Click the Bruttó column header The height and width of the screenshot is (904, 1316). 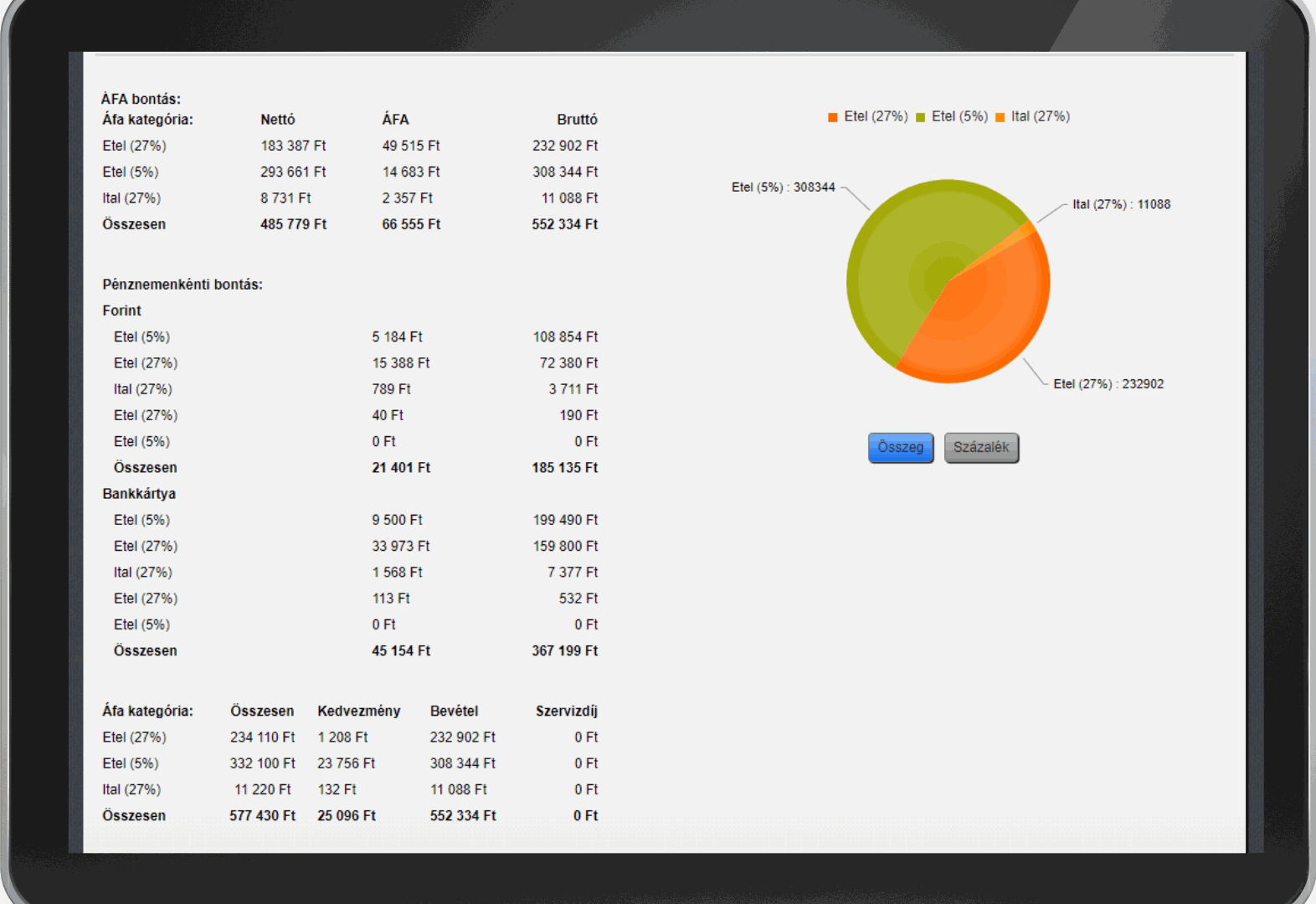[x=577, y=120]
